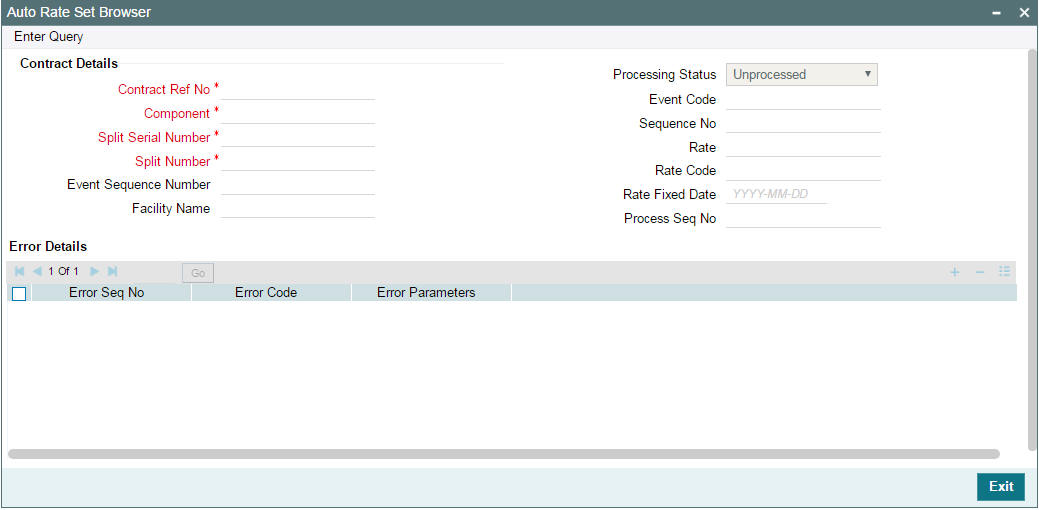
Task: Click the vertical scrollbar on the right
Action: tap(1032, 249)
